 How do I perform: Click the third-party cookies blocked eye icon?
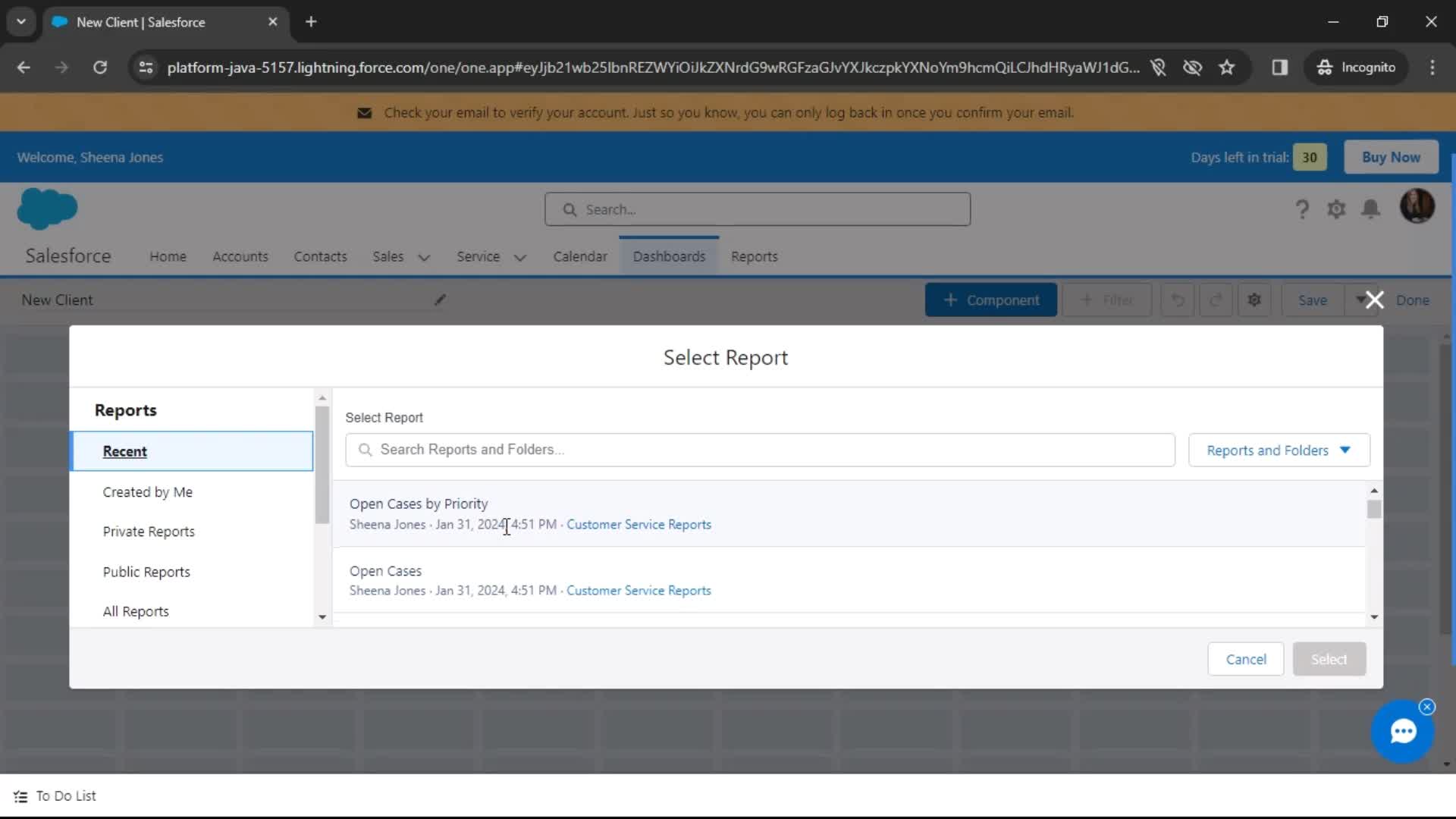pyautogui.click(x=1192, y=67)
